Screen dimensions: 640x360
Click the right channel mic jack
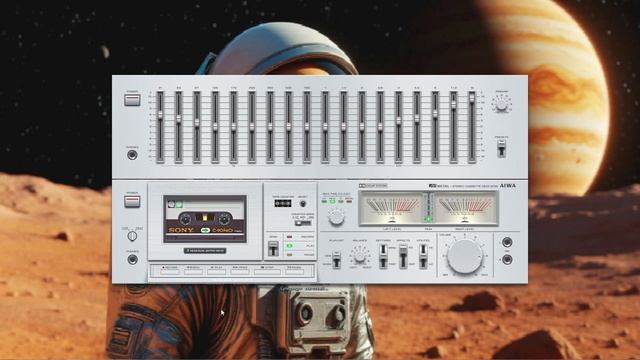coord(507,260)
